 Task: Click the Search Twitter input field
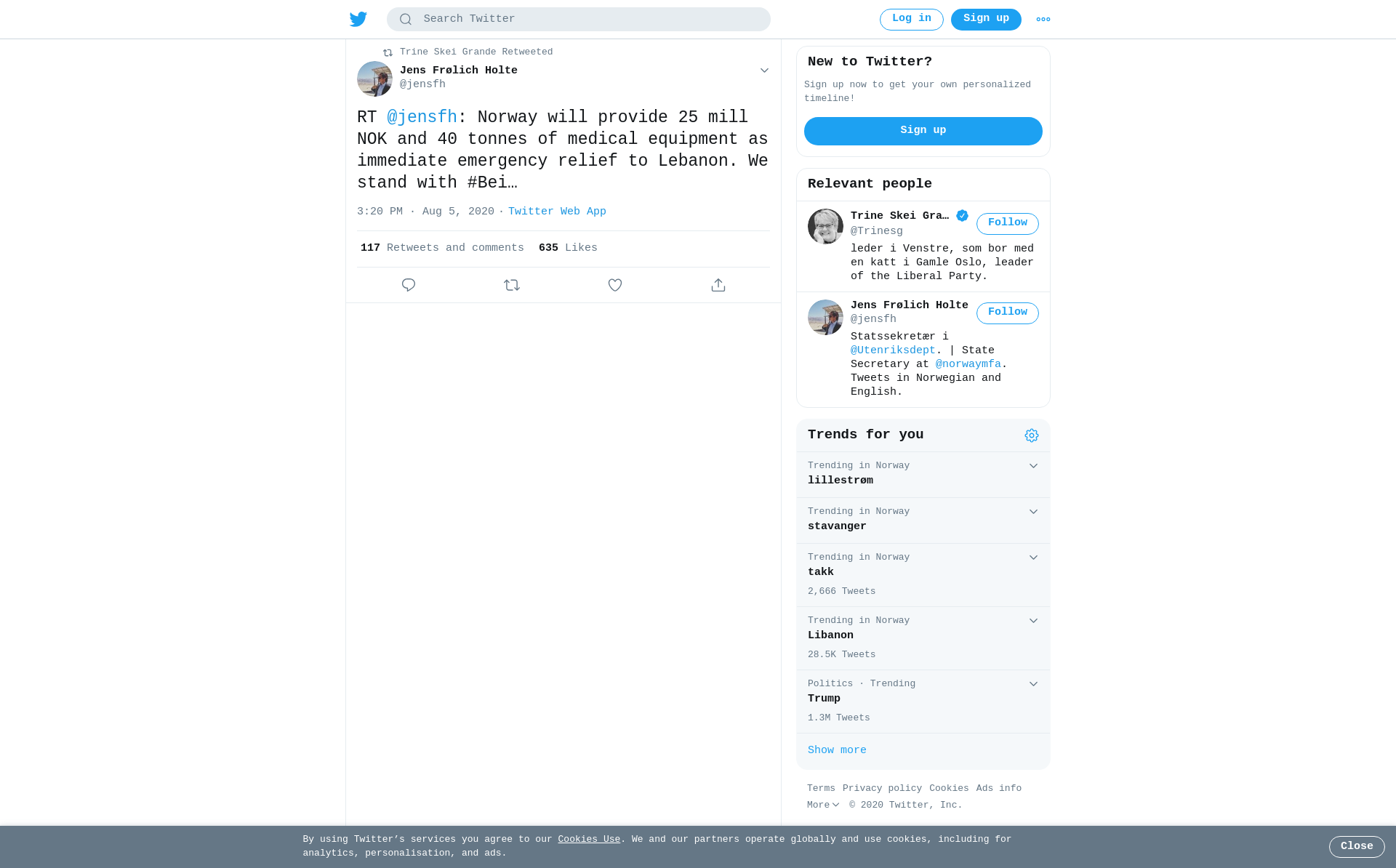579,20
